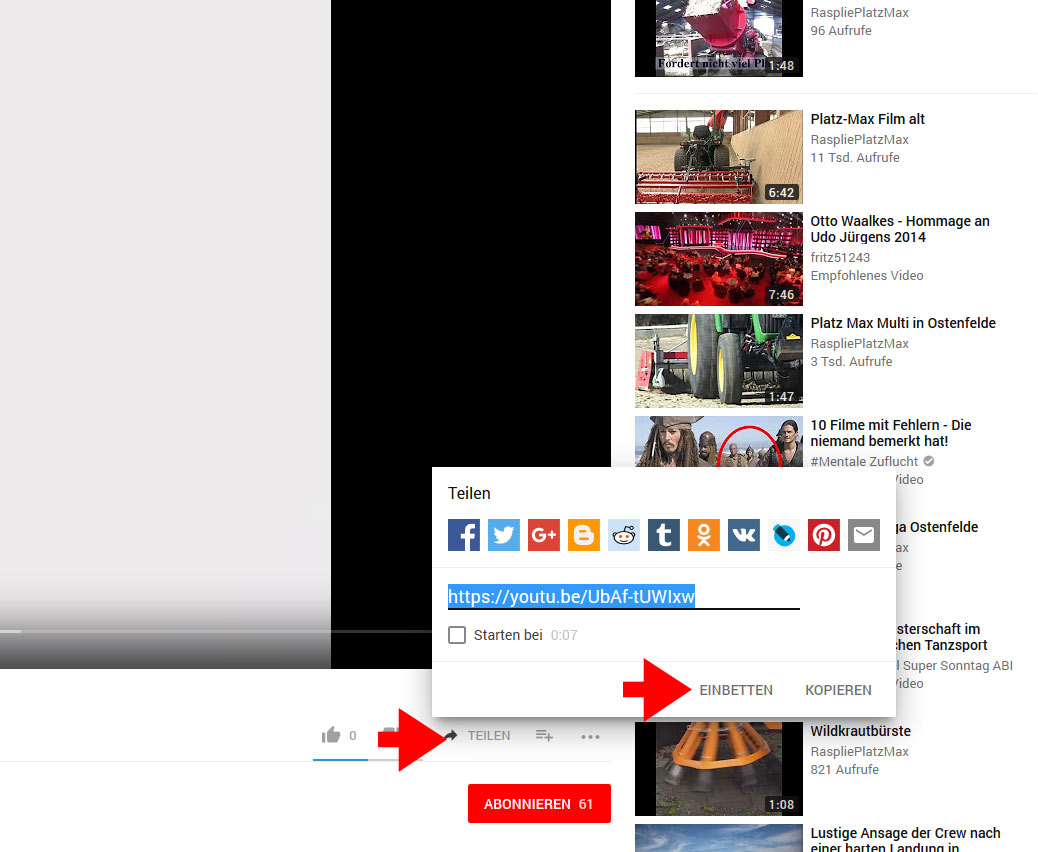Open '10 Filme mit Fehlern' video title

(890, 433)
